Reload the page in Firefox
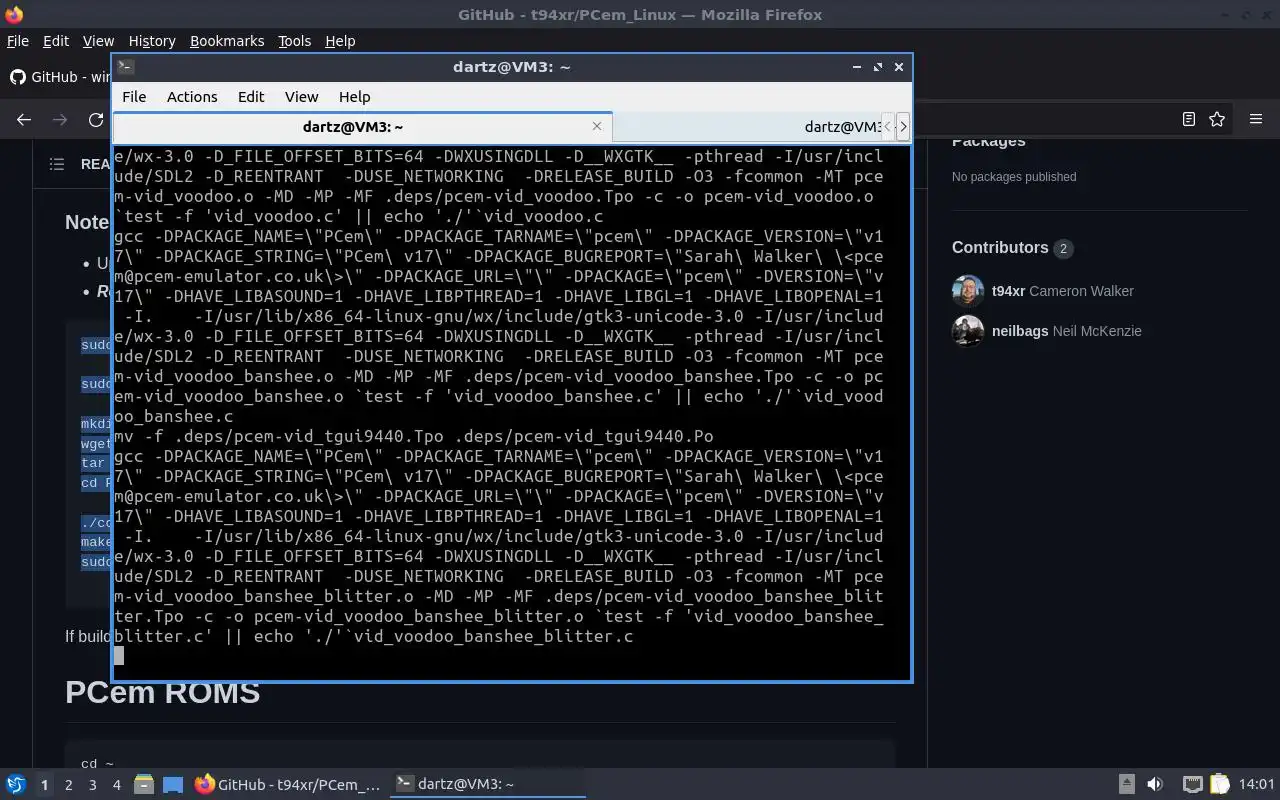The image size is (1280, 800). pos(96,119)
